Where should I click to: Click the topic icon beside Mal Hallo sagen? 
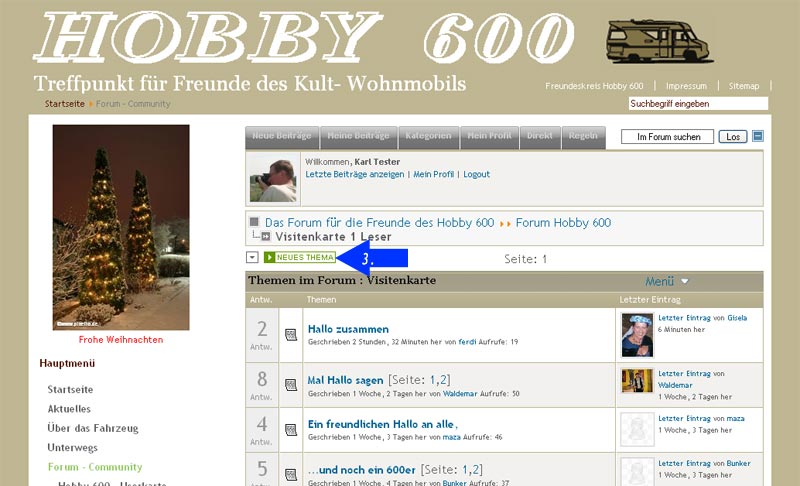tap(291, 385)
